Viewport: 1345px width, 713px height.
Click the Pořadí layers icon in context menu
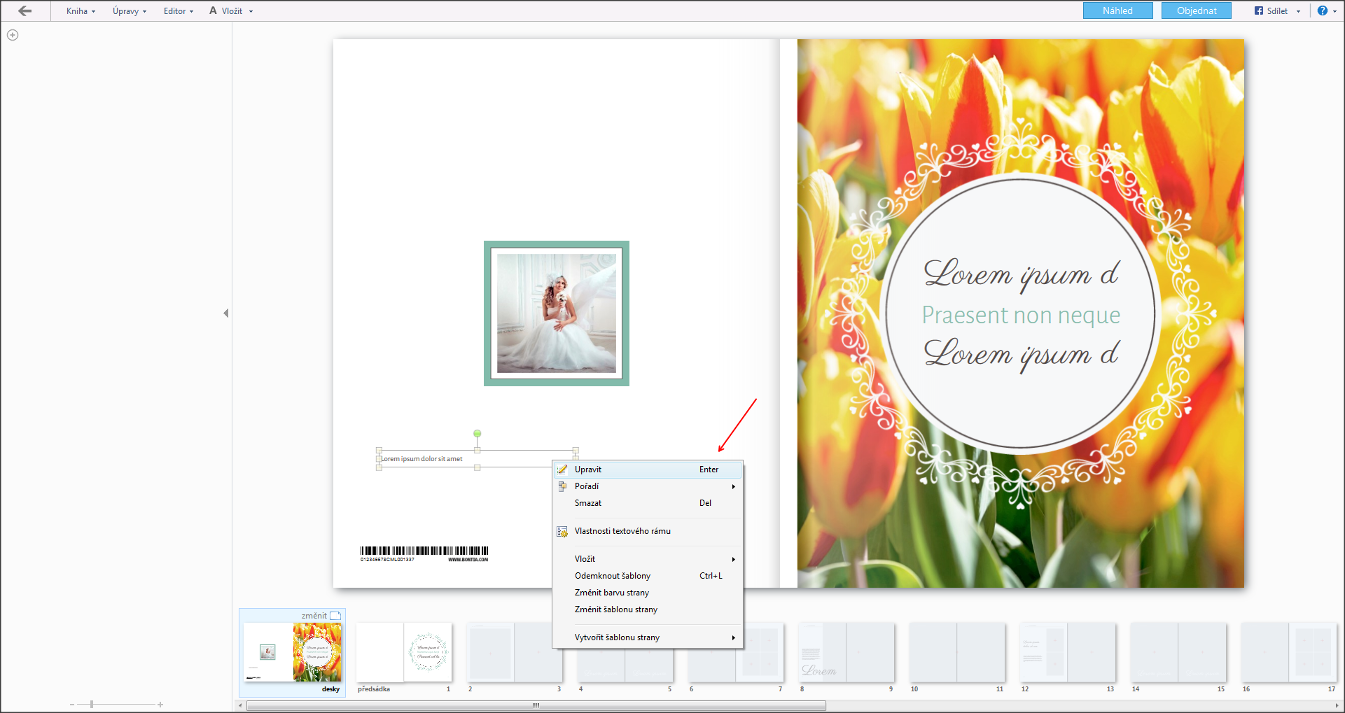pyautogui.click(x=562, y=486)
